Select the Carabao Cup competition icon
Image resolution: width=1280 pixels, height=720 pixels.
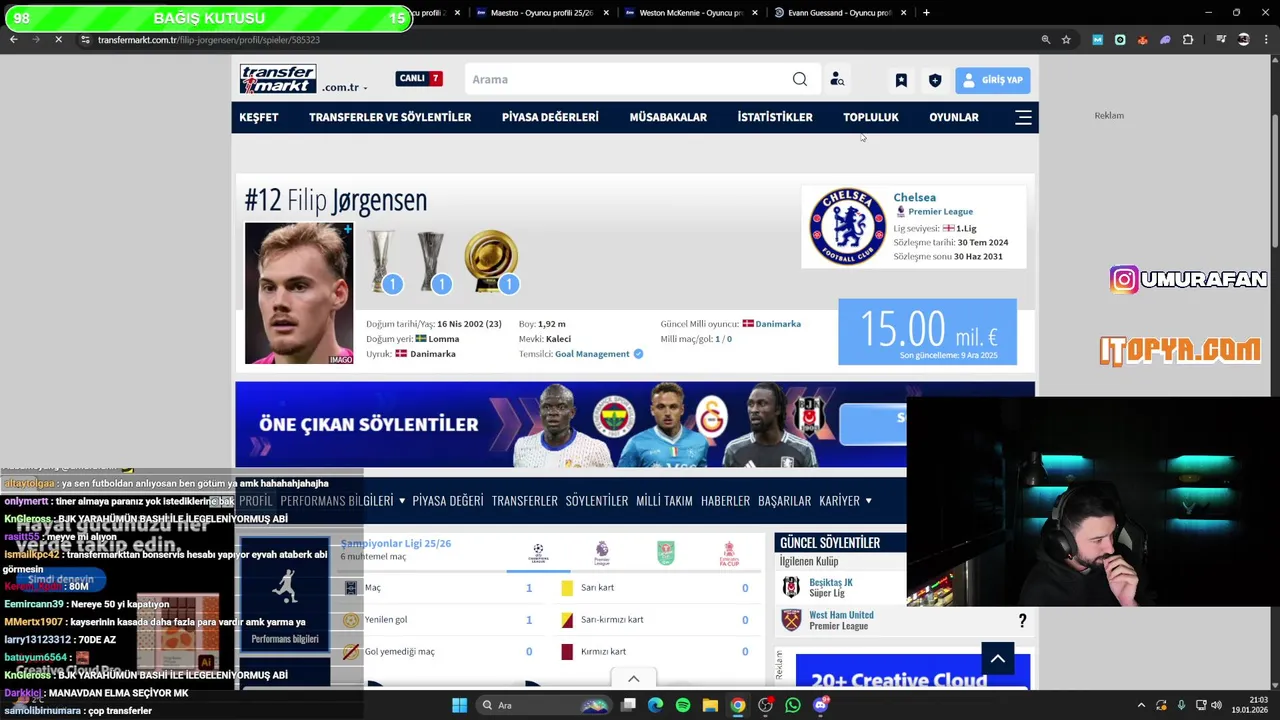(666, 553)
